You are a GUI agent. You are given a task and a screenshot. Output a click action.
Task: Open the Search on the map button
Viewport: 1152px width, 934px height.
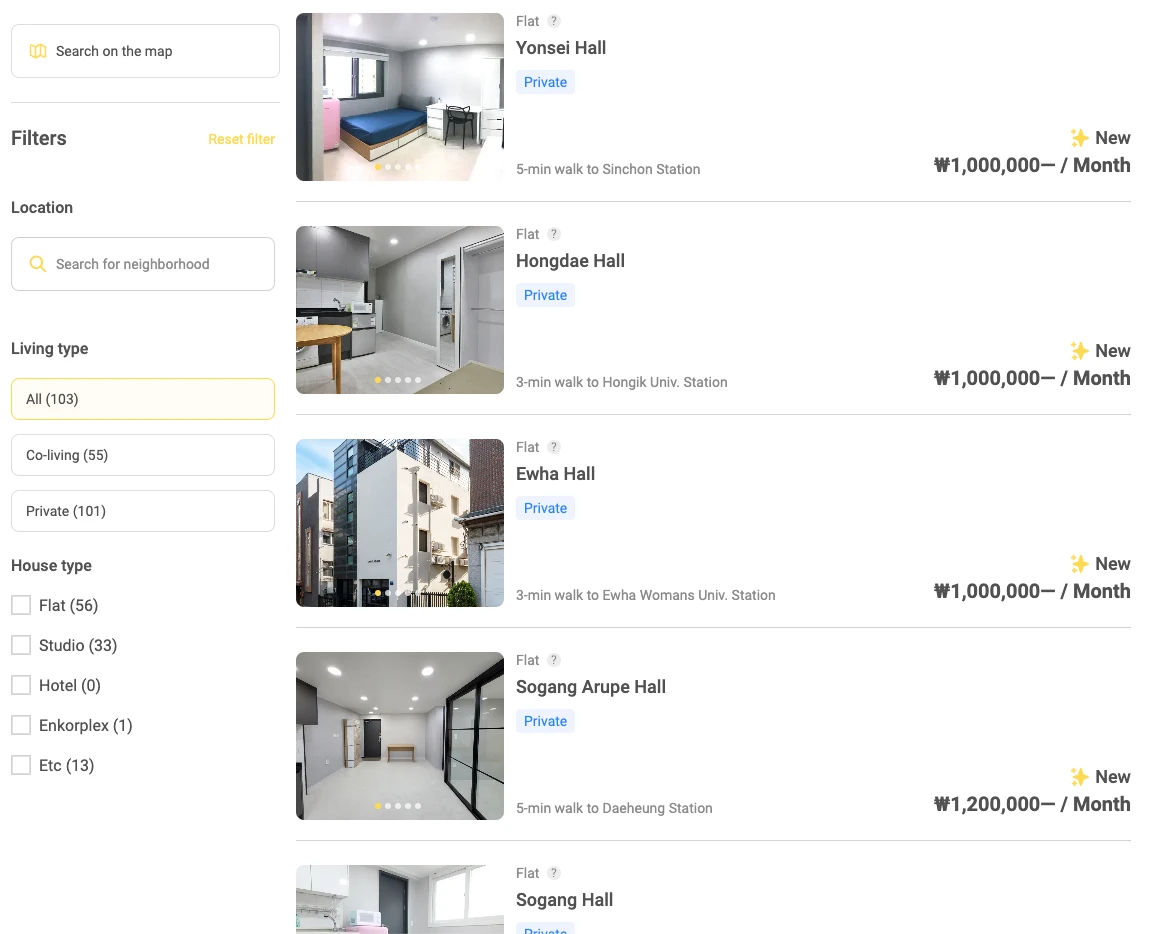pos(145,51)
